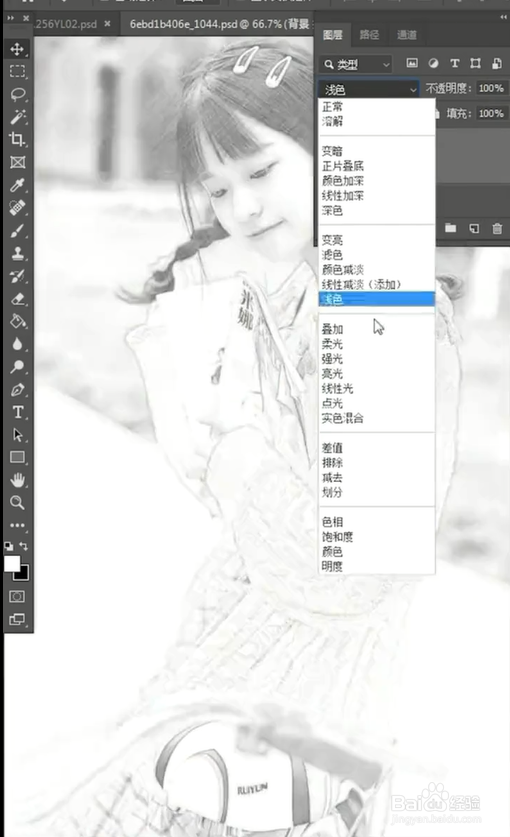Choose 柔光 blend mode
This screenshot has width=510, height=837.
coord(376,344)
